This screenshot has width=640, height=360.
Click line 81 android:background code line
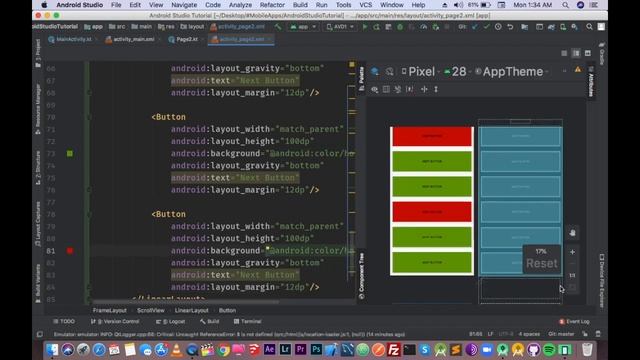[x=263, y=251]
